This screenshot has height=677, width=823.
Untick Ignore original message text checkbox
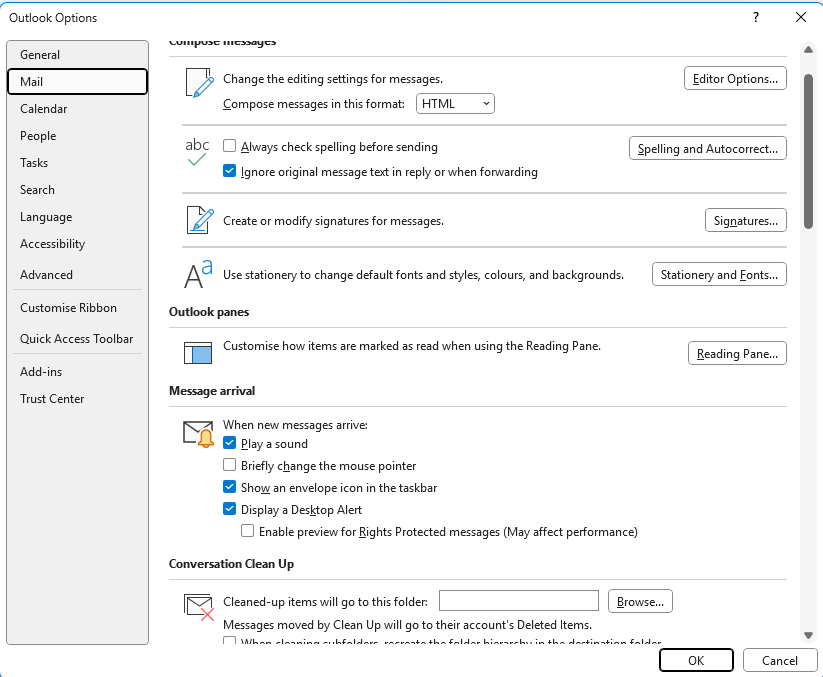(x=229, y=171)
